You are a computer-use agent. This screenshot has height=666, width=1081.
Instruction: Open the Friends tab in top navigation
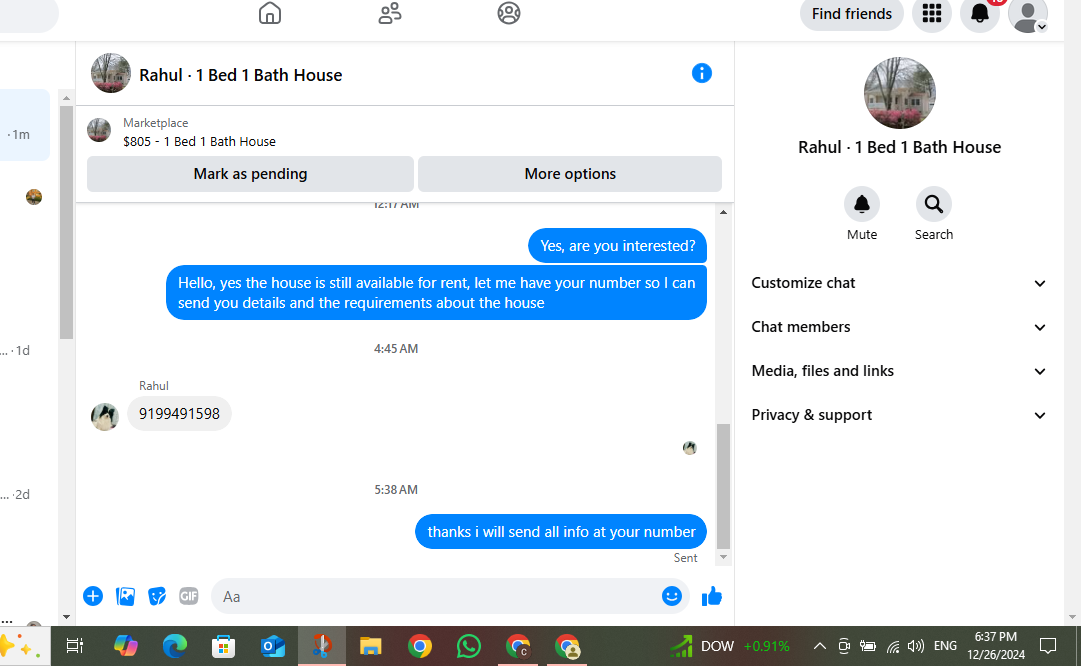click(x=390, y=13)
